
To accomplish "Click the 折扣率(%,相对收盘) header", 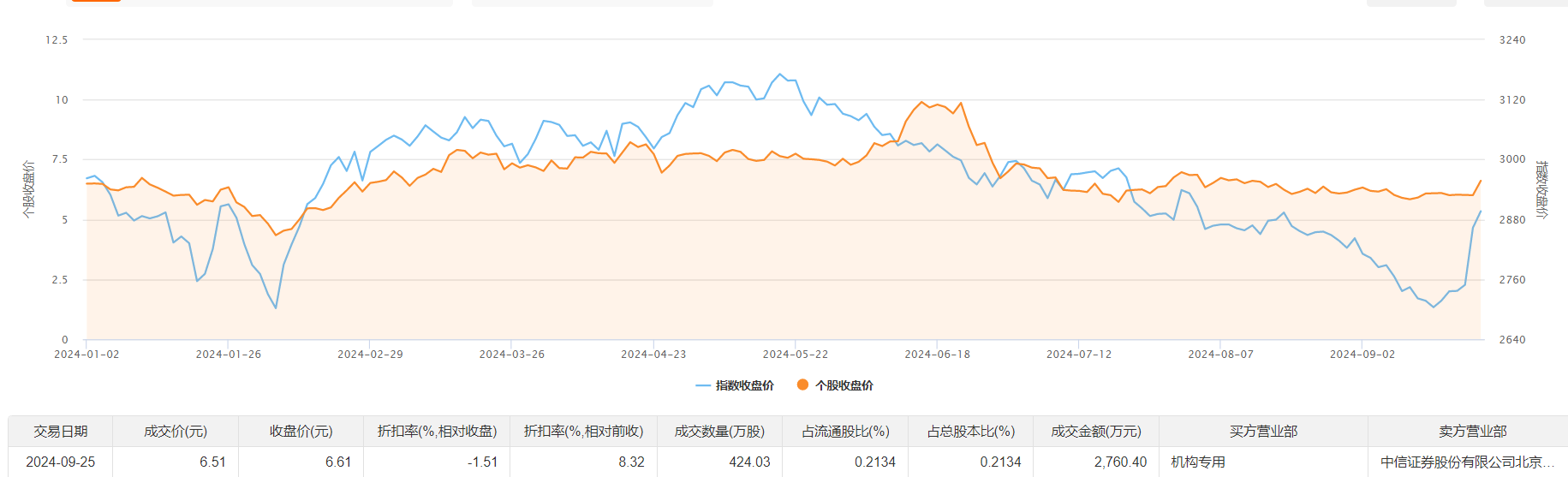I will click(x=437, y=432).
